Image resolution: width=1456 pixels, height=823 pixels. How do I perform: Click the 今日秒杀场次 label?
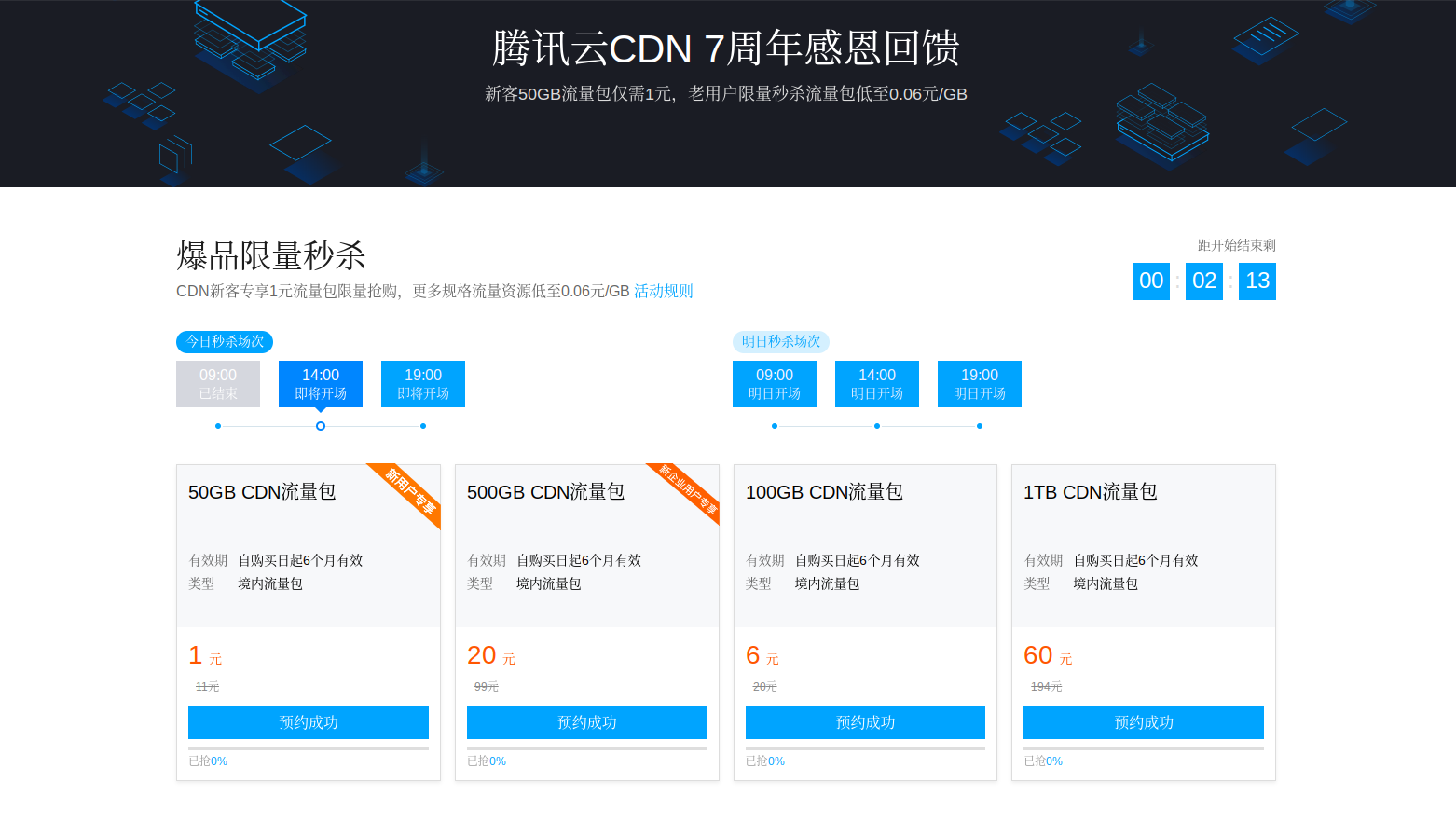point(225,342)
